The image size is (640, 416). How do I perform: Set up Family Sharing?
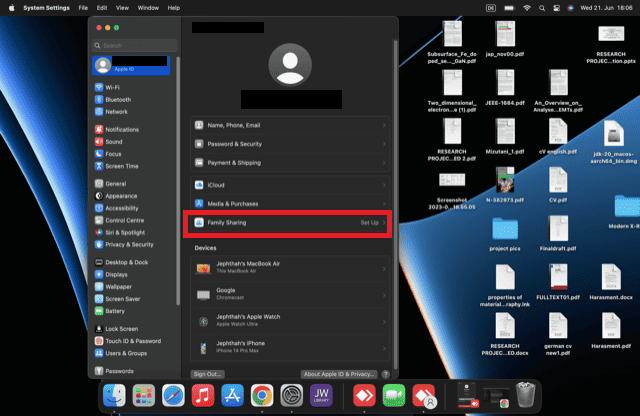[290, 222]
